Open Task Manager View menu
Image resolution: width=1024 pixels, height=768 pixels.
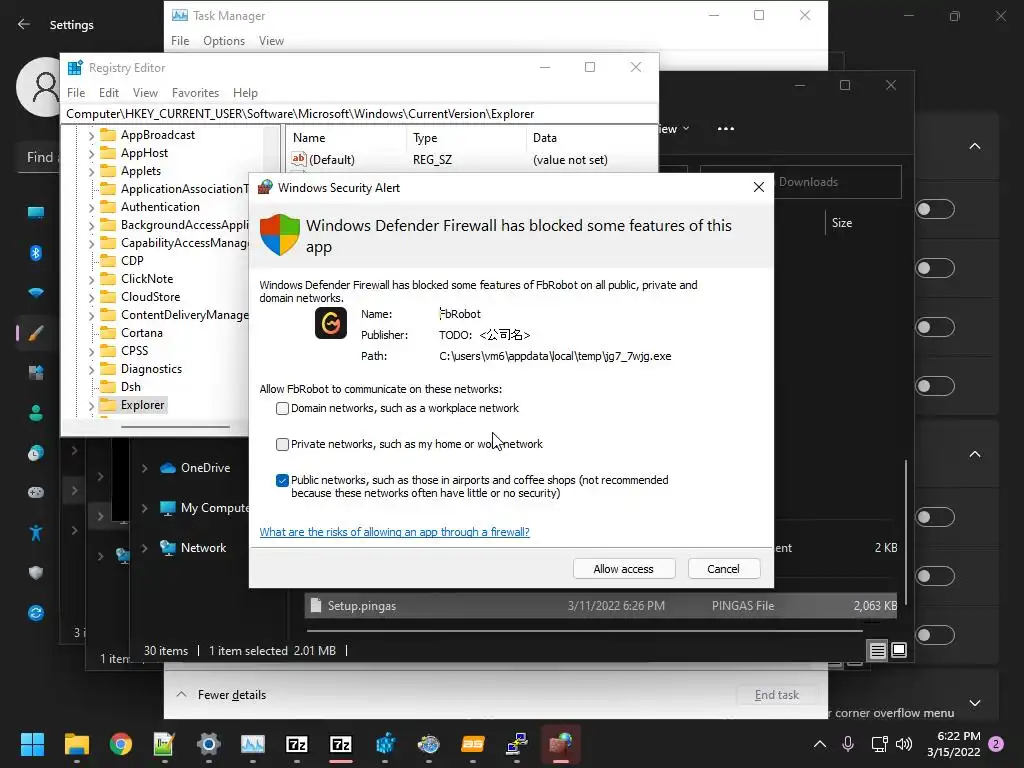tap(271, 40)
